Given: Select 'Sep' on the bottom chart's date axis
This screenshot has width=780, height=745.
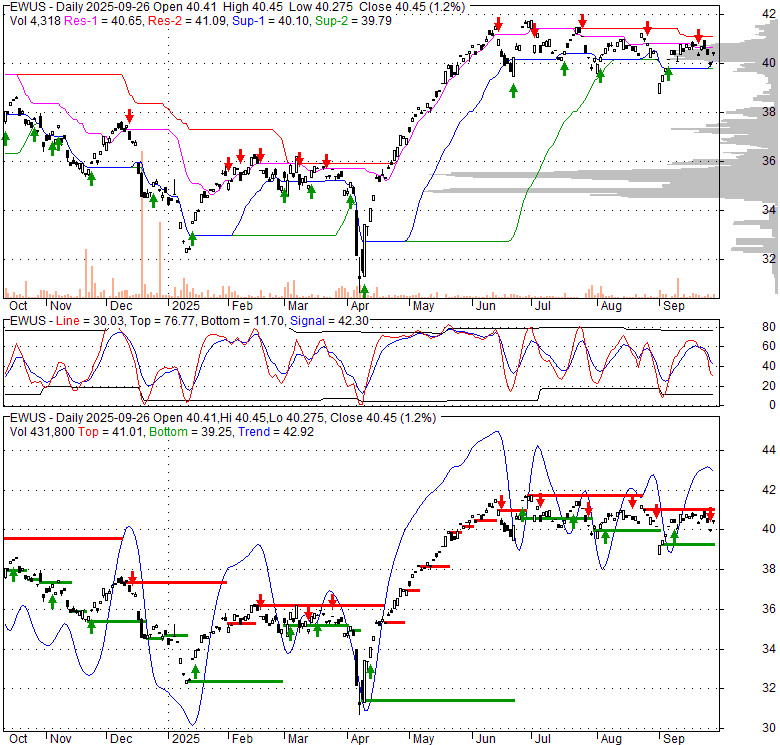Looking at the screenshot, I should click(674, 739).
